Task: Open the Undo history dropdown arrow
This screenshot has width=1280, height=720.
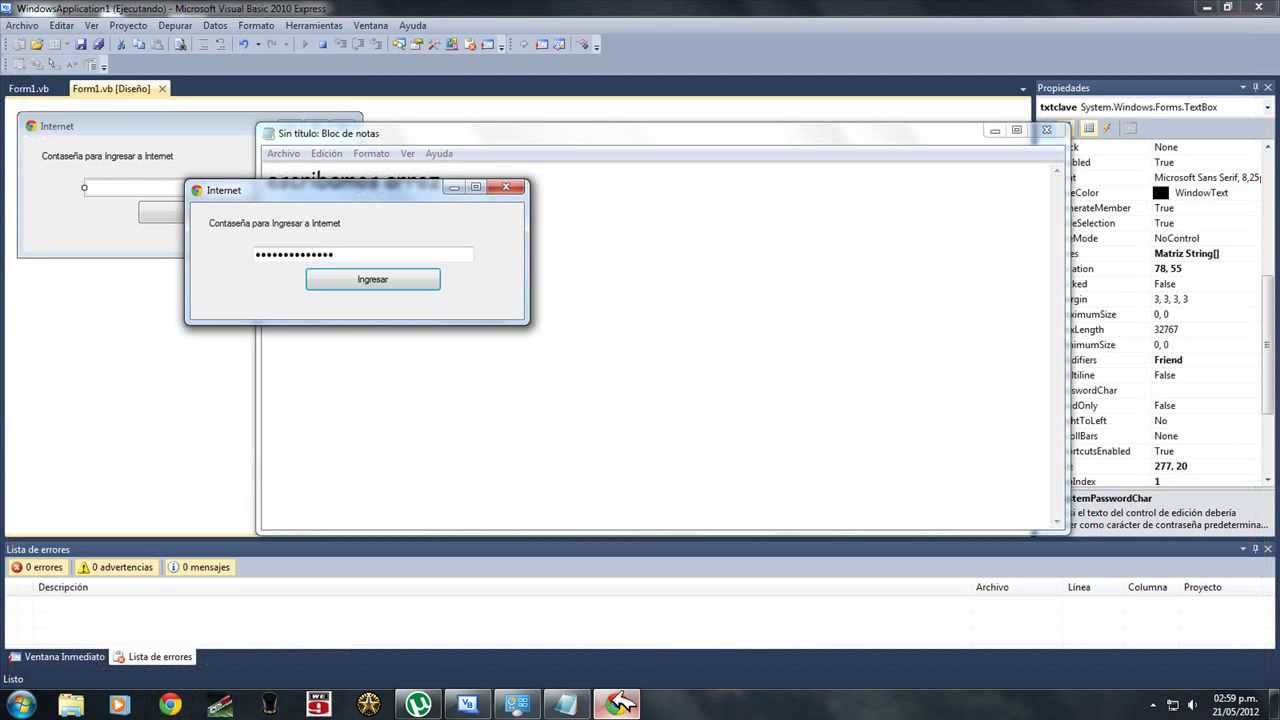Action: [x=258, y=44]
